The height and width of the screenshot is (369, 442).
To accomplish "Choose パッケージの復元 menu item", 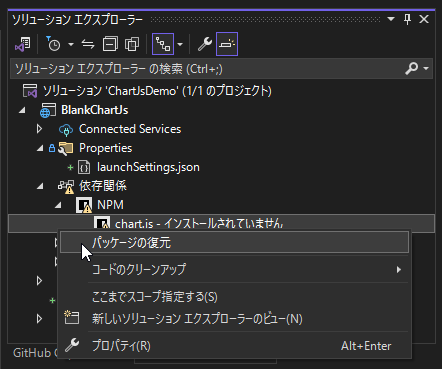I will pyautogui.click(x=234, y=242).
